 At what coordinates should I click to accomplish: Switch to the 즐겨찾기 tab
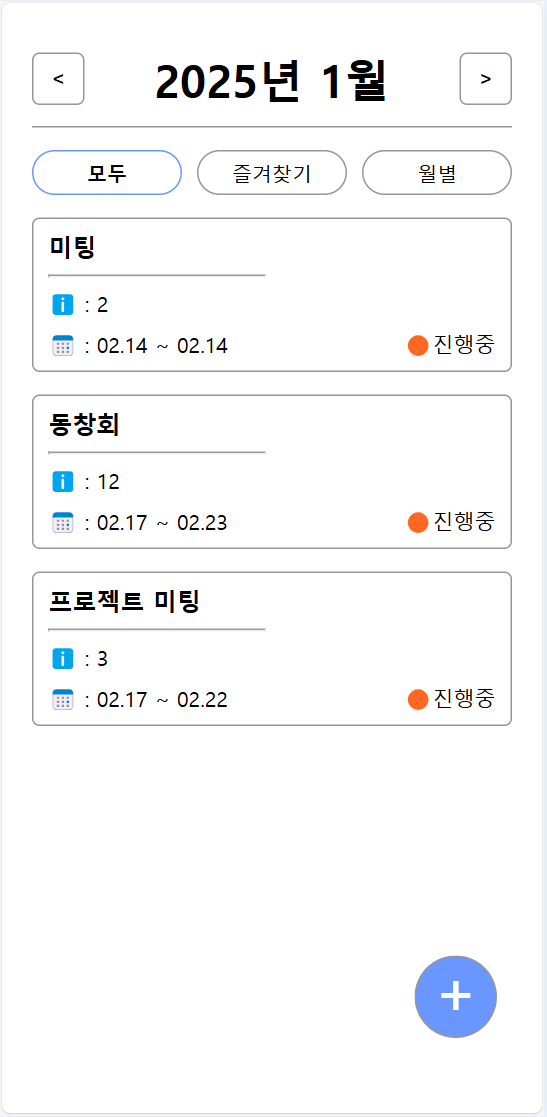(272, 172)
